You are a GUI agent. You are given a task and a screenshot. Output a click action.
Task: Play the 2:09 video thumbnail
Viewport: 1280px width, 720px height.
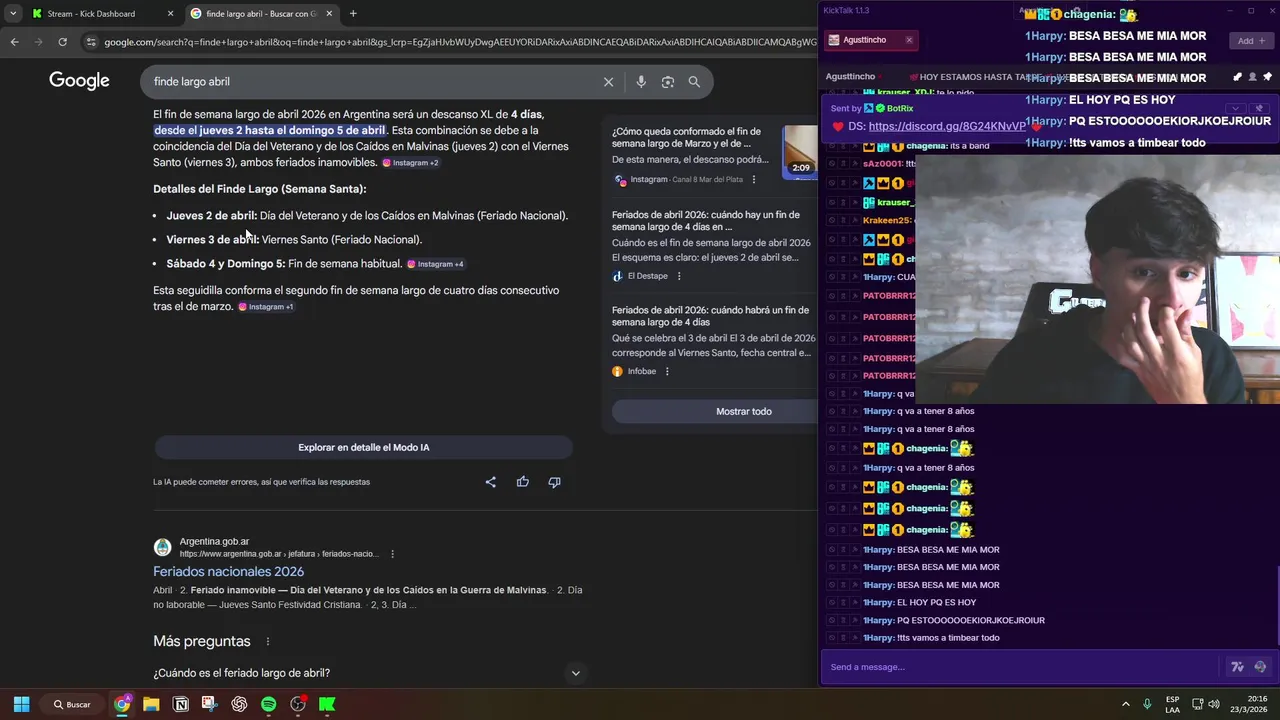(801, 151)
